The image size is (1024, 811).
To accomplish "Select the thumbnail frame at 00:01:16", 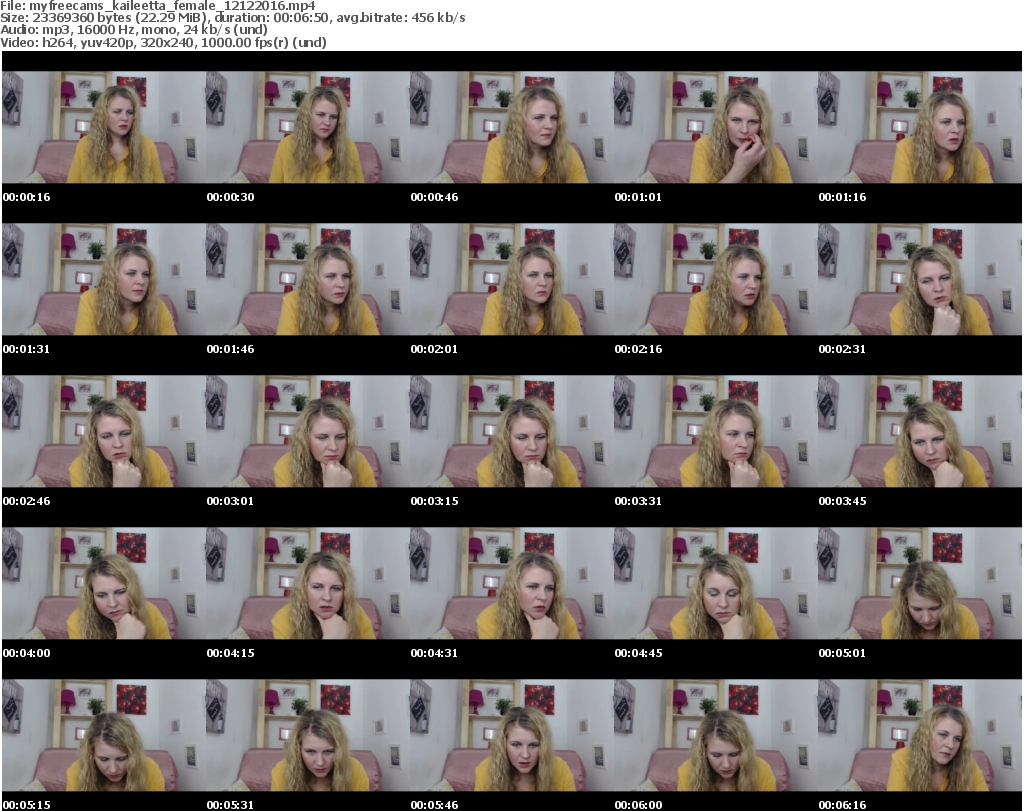I will point(920,127).
